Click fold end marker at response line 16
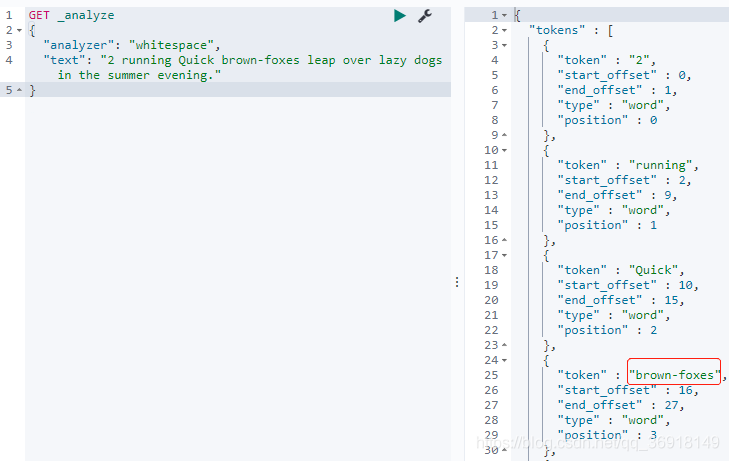This screenshot has width=729, height=461. click(504, 240)
